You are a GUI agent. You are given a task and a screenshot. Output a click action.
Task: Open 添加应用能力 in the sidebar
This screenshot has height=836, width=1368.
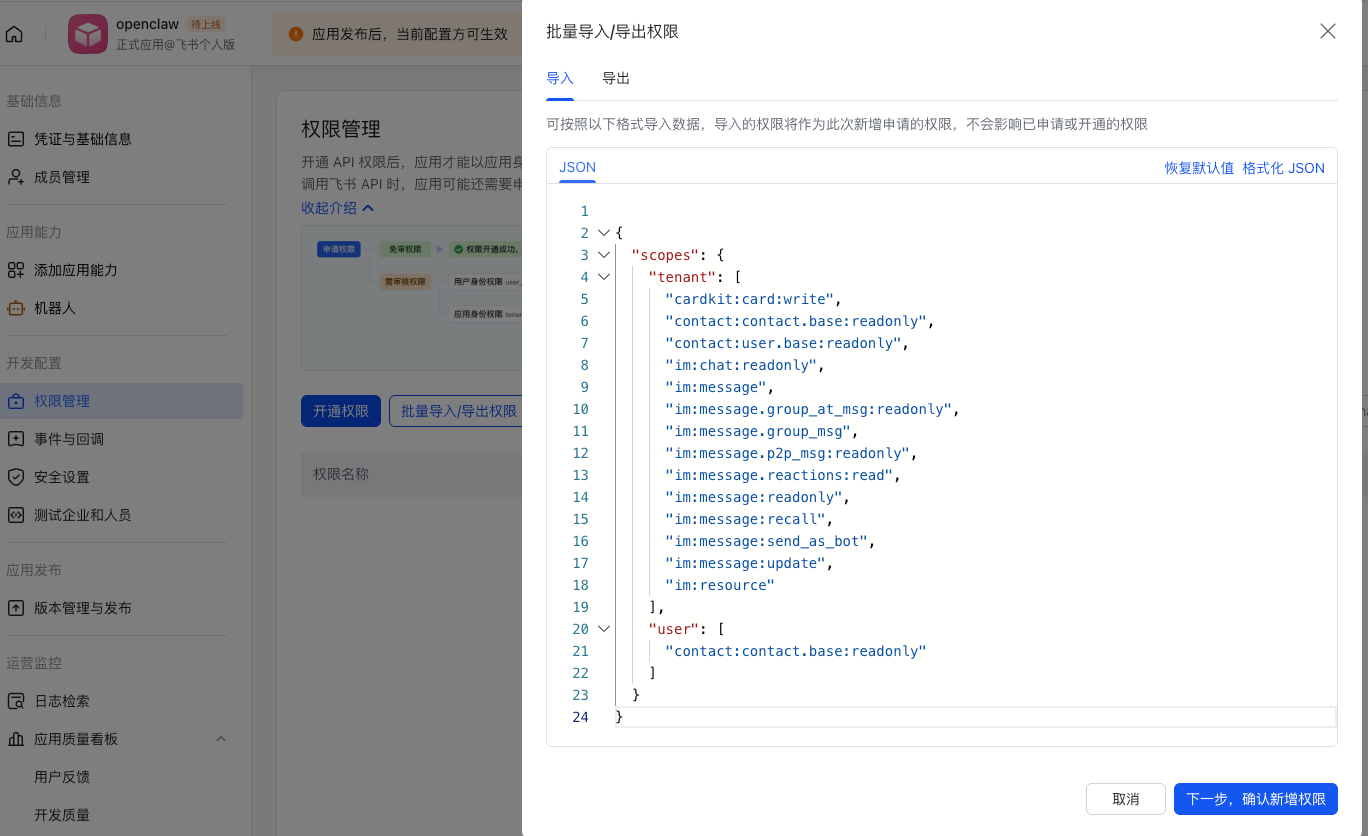(75, 270)
